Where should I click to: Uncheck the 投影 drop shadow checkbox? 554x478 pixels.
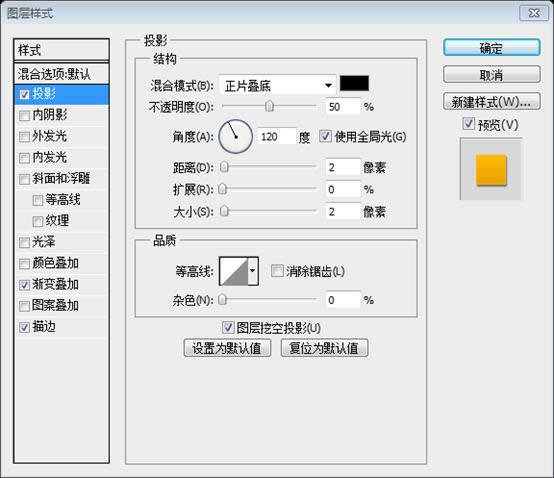[x=24, y=94]
